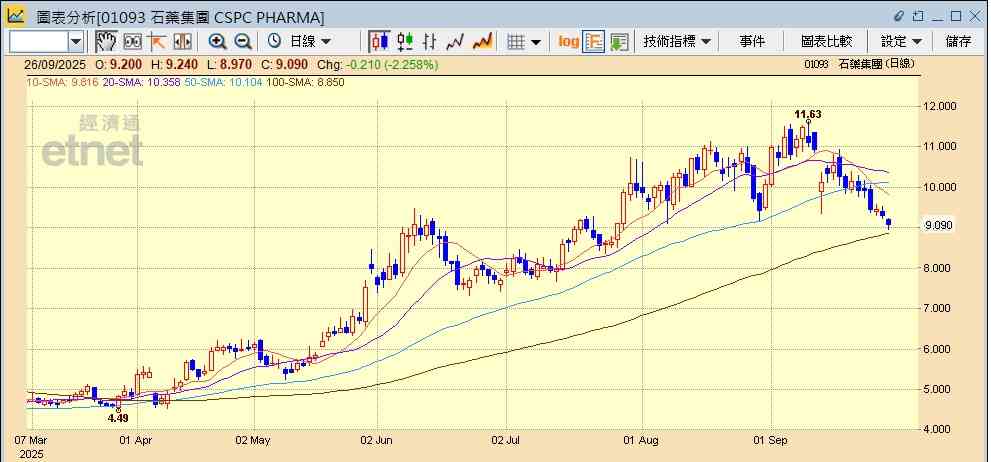Click the 儲存 button
Viewport: 991px width, 462px height.
coord(958,42)
